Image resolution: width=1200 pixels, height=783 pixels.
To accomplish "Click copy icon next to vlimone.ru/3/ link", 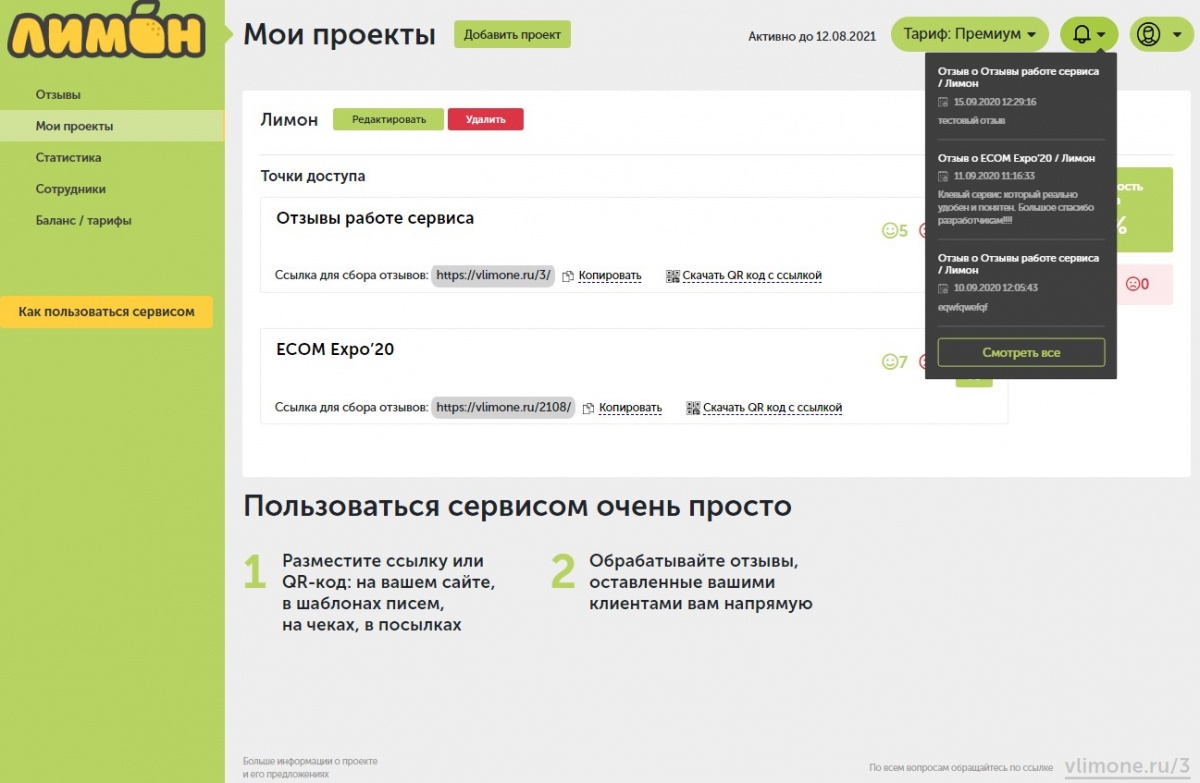I will [x=568, y=276].
